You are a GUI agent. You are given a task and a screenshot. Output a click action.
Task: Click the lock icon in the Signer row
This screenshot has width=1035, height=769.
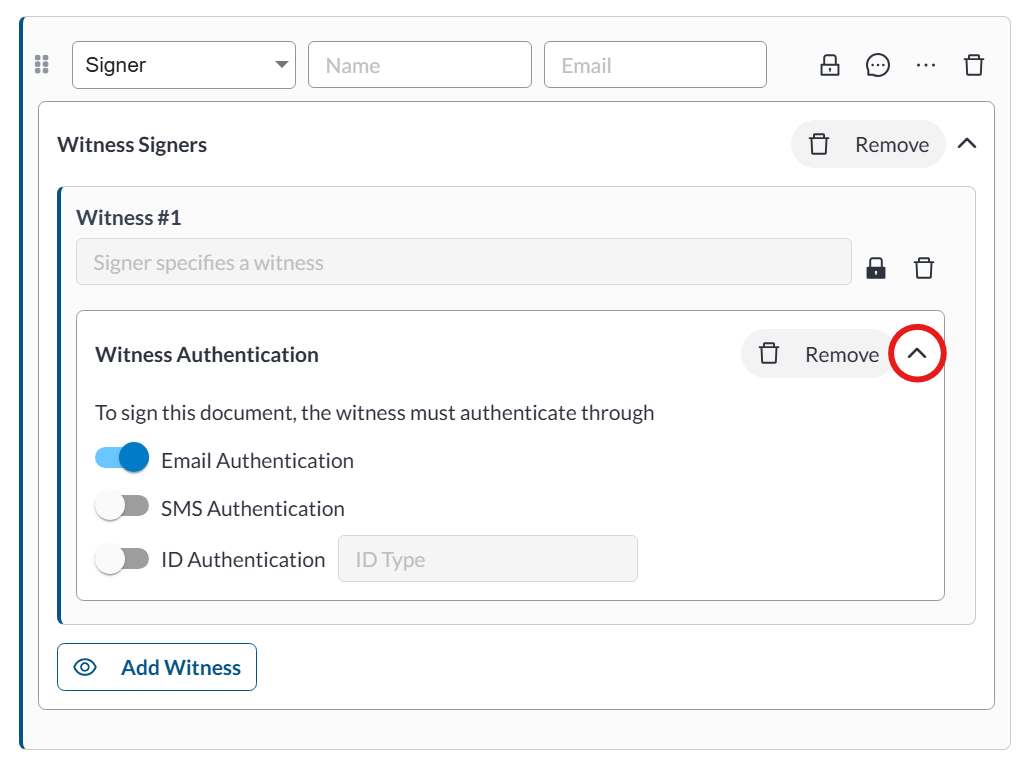[x=829, y=65]
